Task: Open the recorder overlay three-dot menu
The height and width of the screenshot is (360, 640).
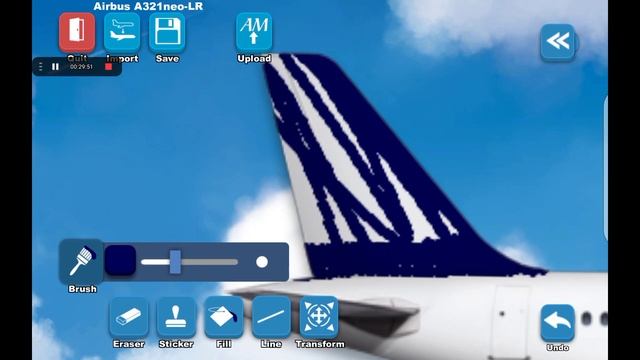Action: [x=40, y=67]
